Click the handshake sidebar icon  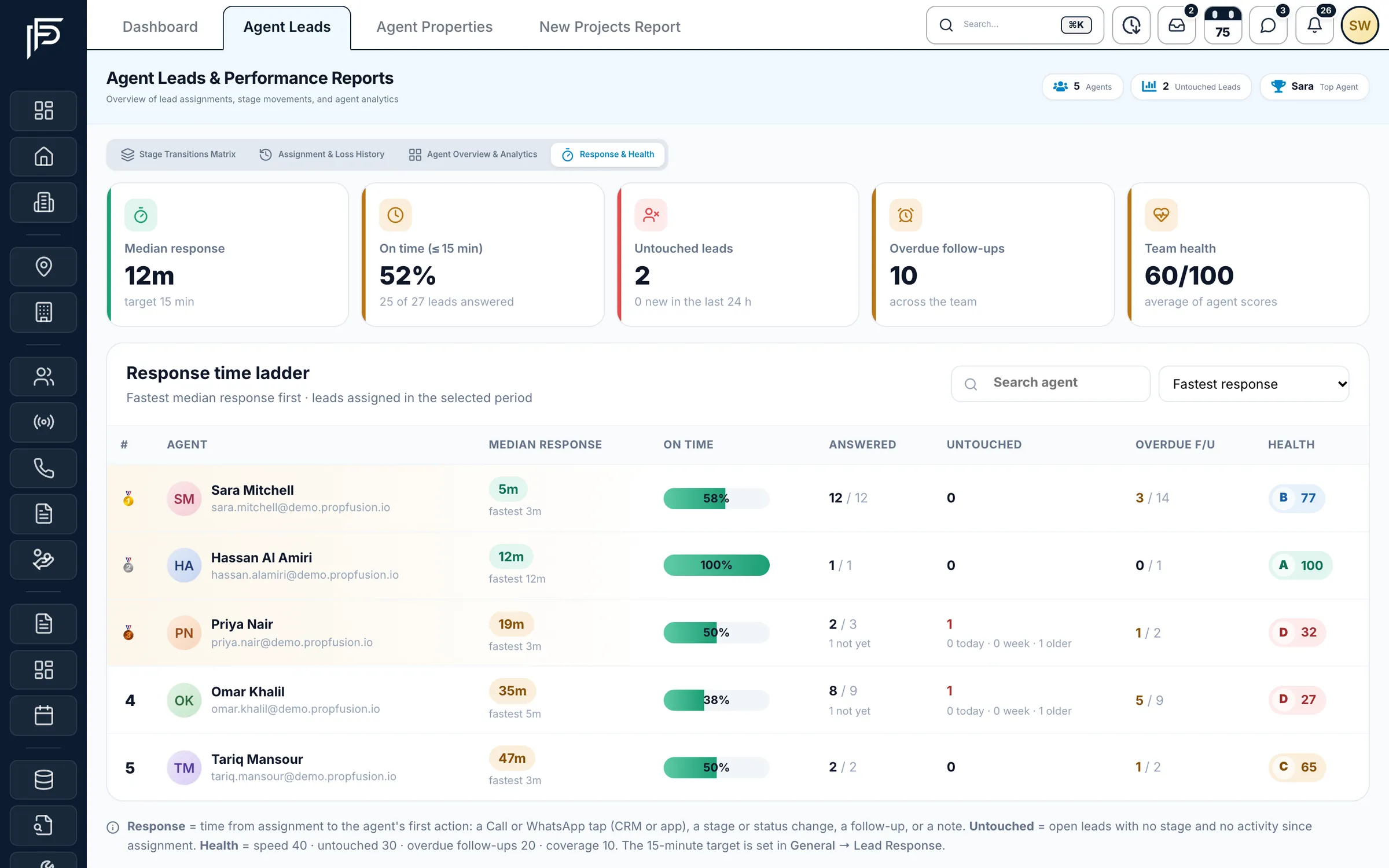(x=43, y=559)
